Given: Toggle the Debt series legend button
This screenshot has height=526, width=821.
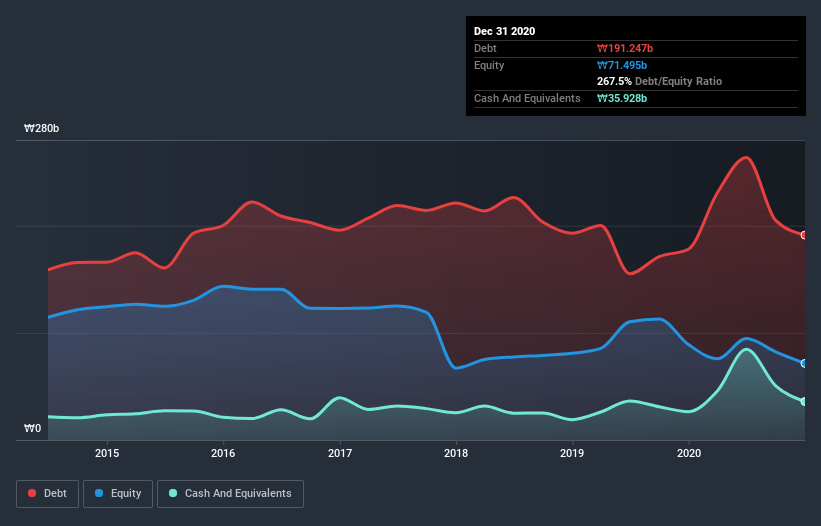Looking at the screenshot, I should (x=47, y=494).
